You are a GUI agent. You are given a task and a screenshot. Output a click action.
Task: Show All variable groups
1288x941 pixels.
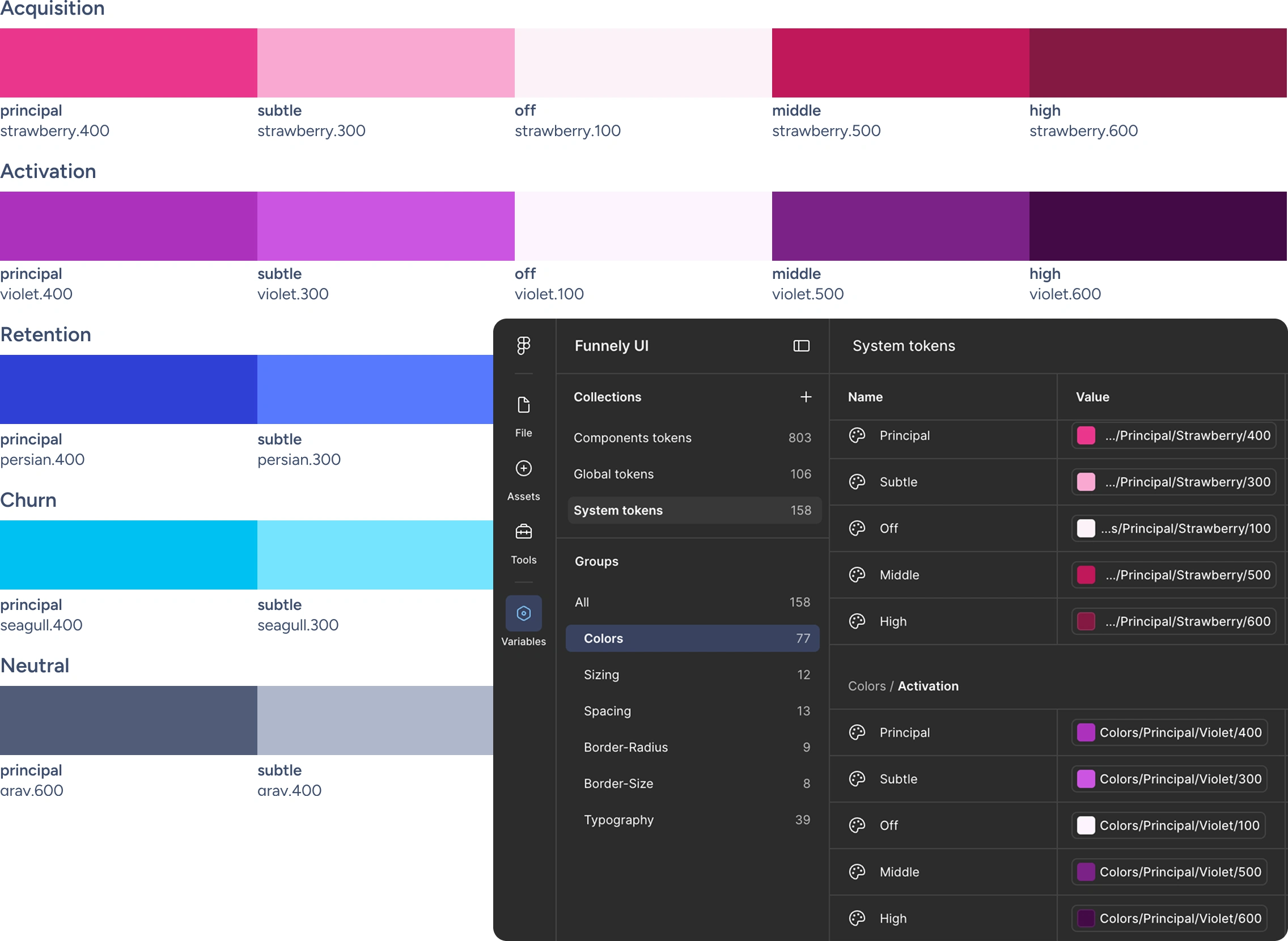693,602
